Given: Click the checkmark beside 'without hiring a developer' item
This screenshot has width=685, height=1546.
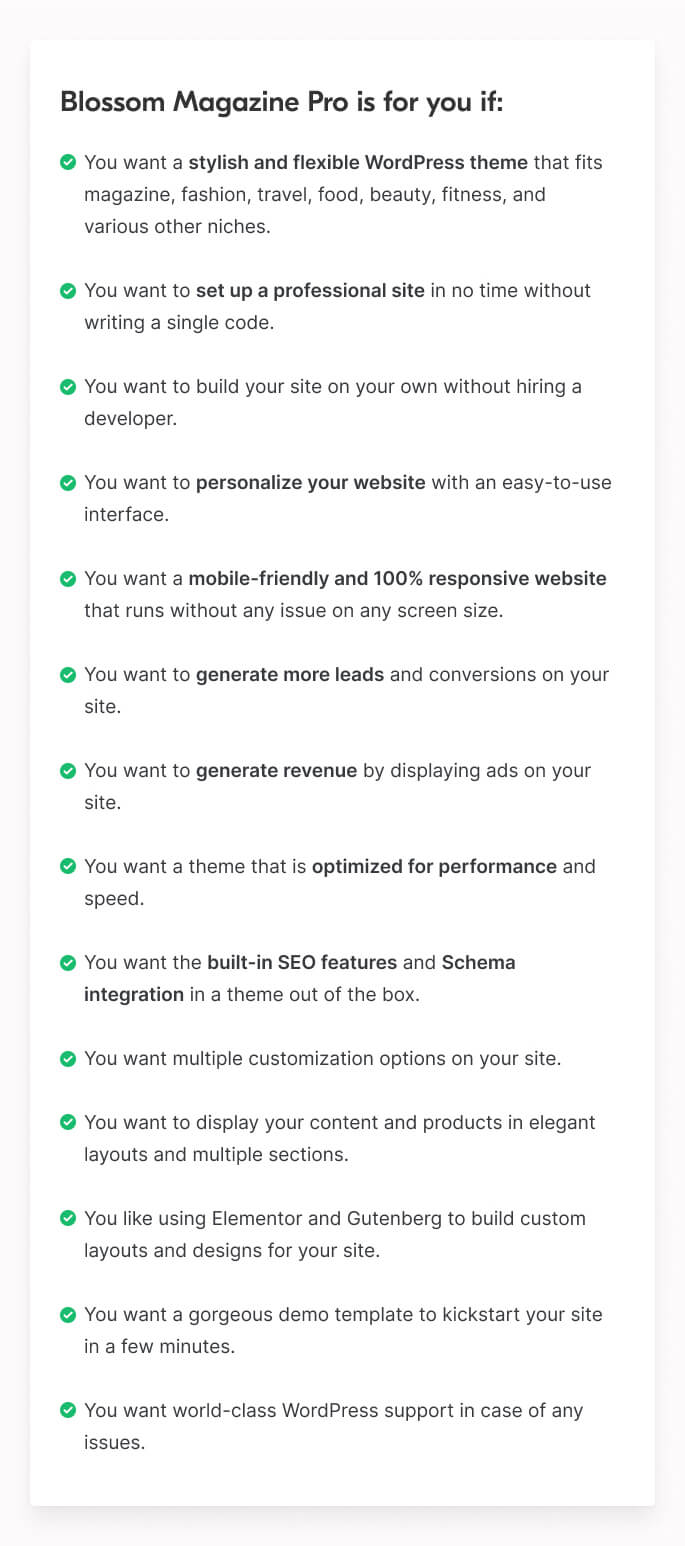Looking at the screenshot, I should click(x=68, y=386).
